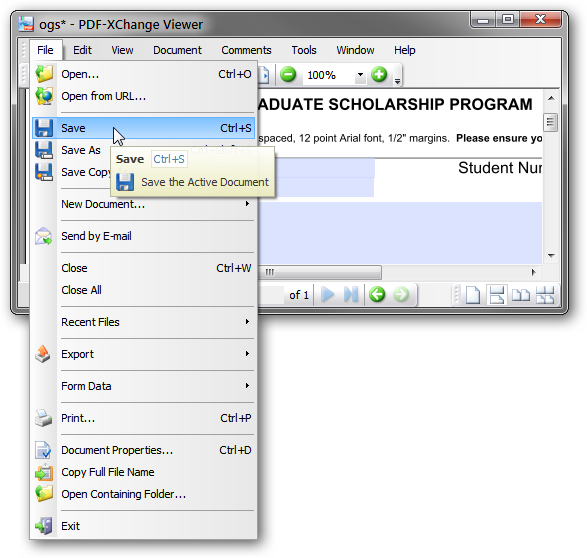Go to previous view green back arrow
The width and height of the screenshot is (587, 558).
point(377,295)
